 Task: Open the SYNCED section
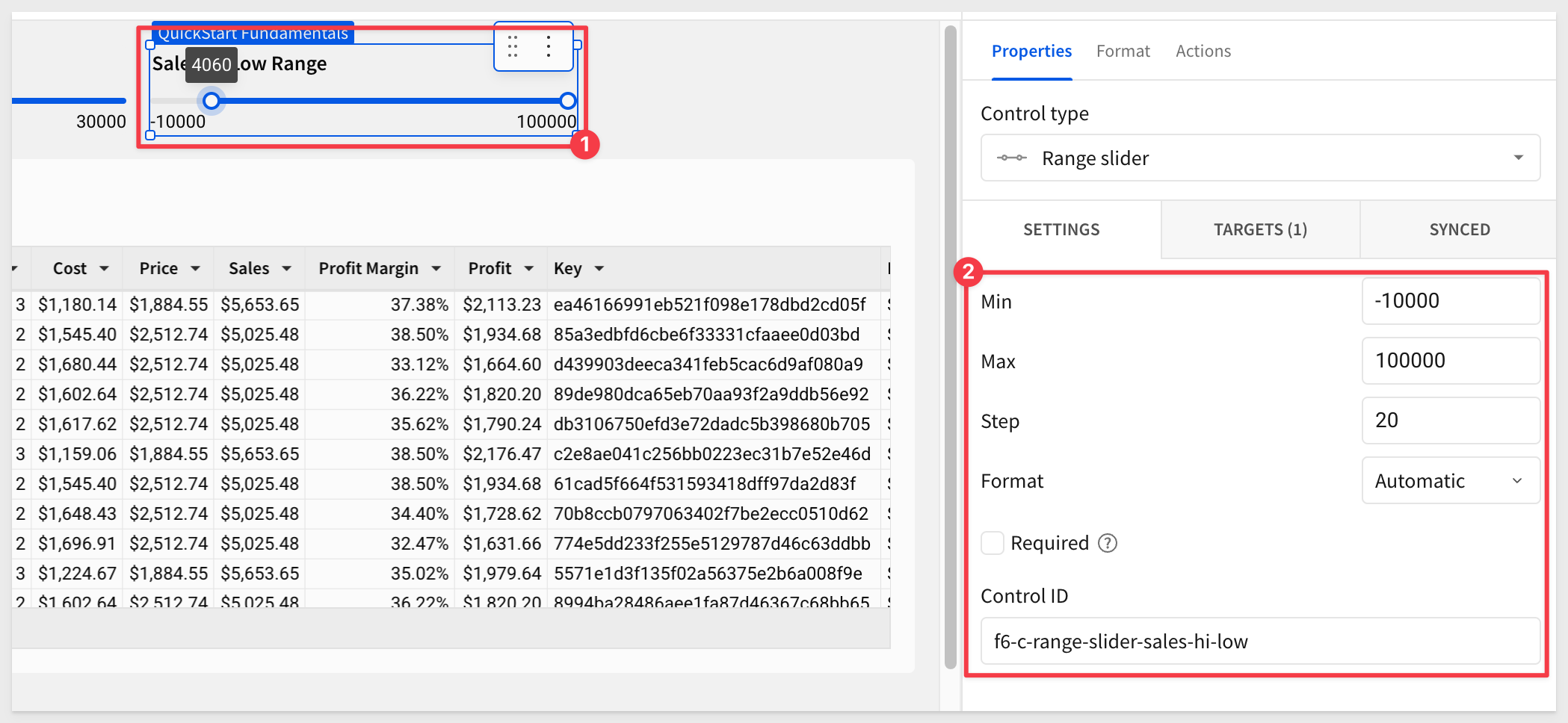pos(1459,229)
